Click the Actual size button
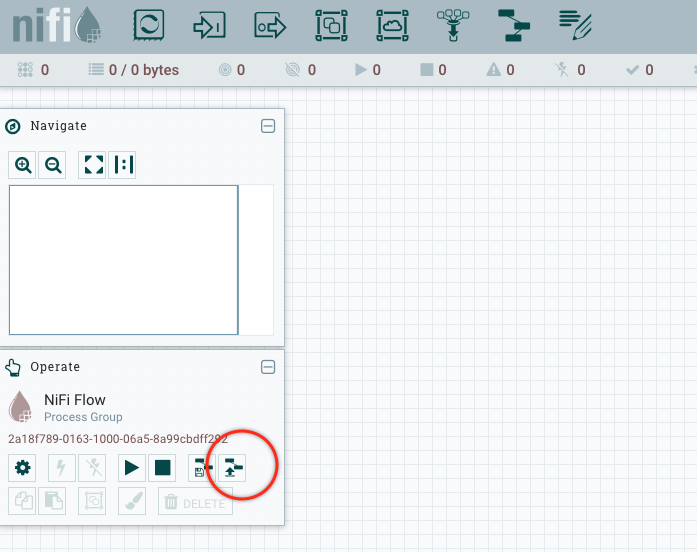 pyautogui.click(x=122, y=165)
